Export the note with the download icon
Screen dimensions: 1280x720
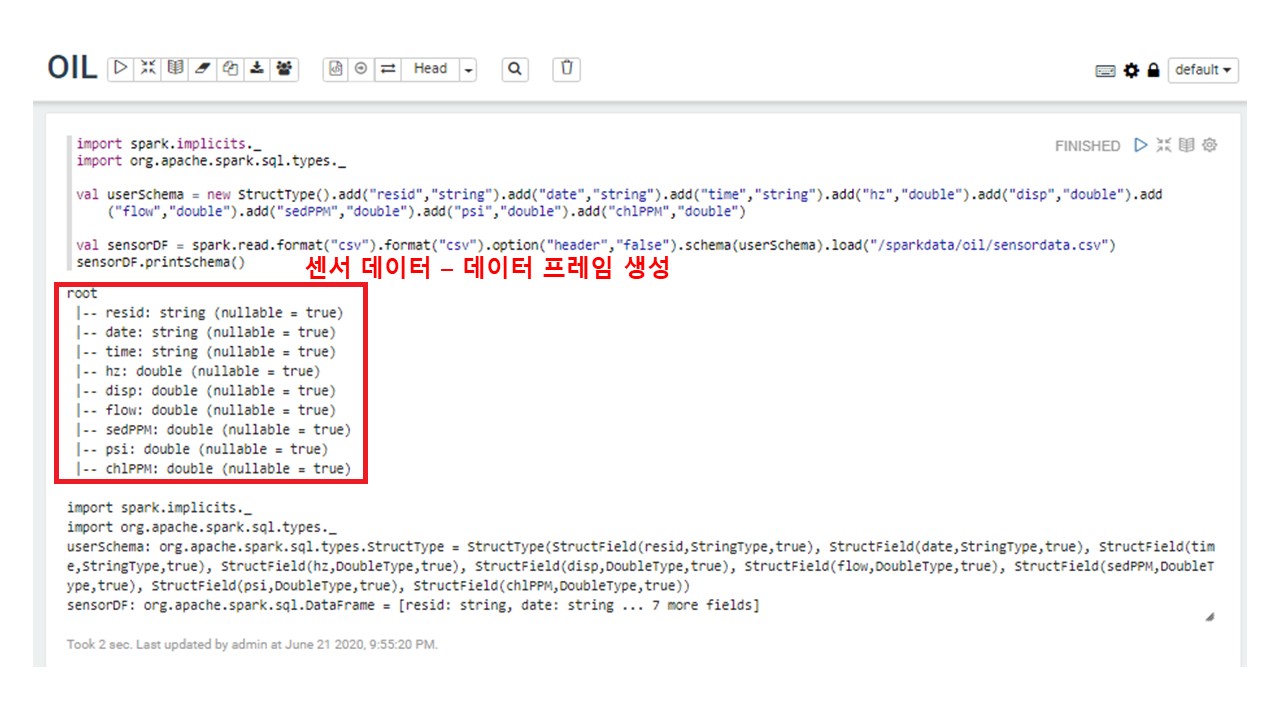pos(257,69)
